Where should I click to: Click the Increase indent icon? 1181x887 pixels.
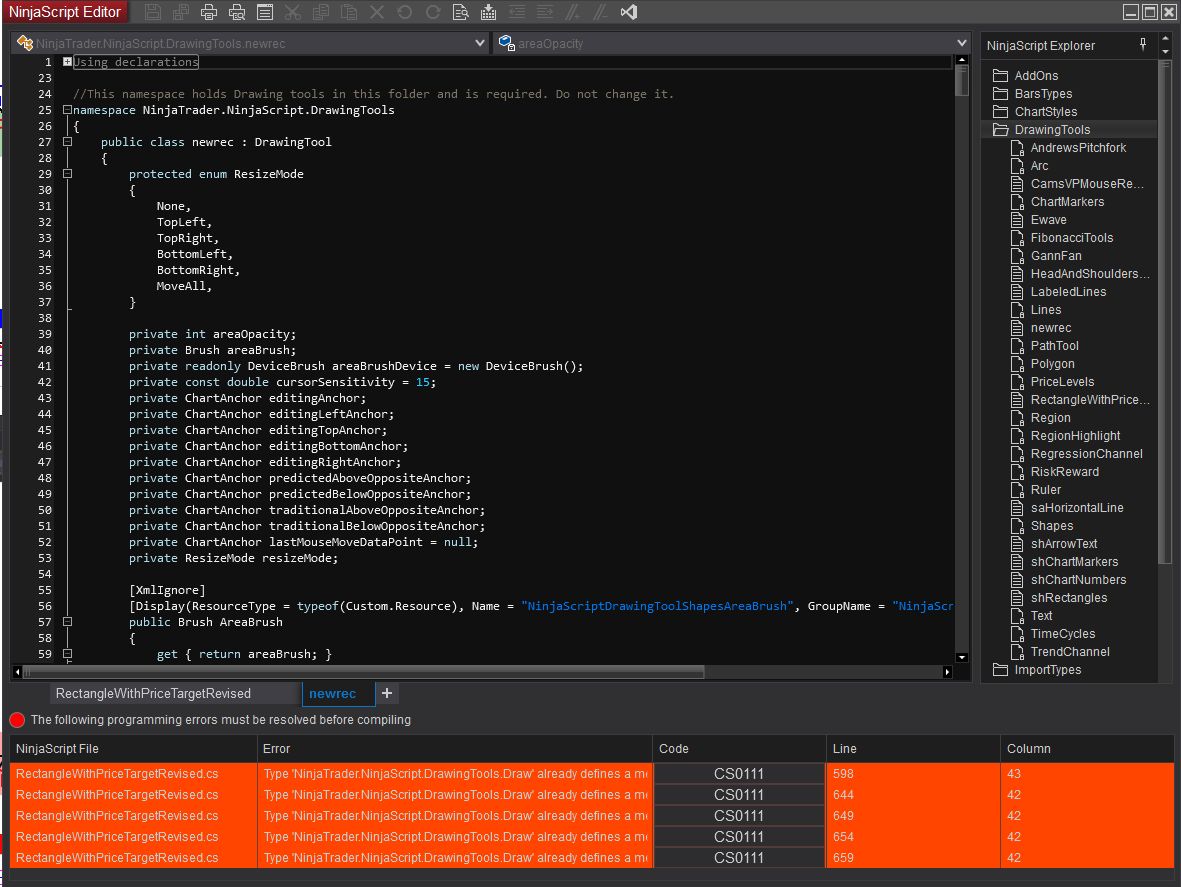point(545,12)
